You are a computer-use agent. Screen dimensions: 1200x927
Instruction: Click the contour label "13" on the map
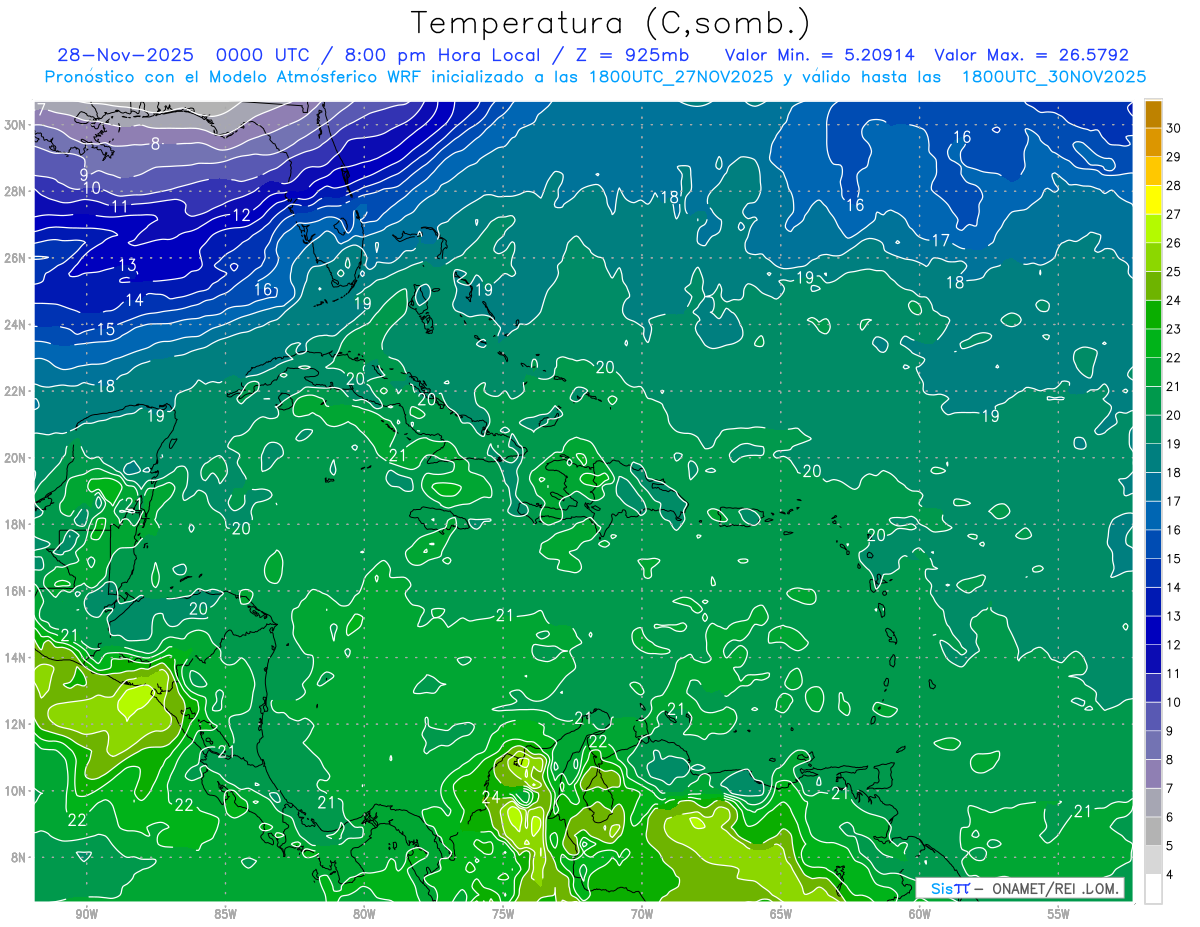click(127, 265)
